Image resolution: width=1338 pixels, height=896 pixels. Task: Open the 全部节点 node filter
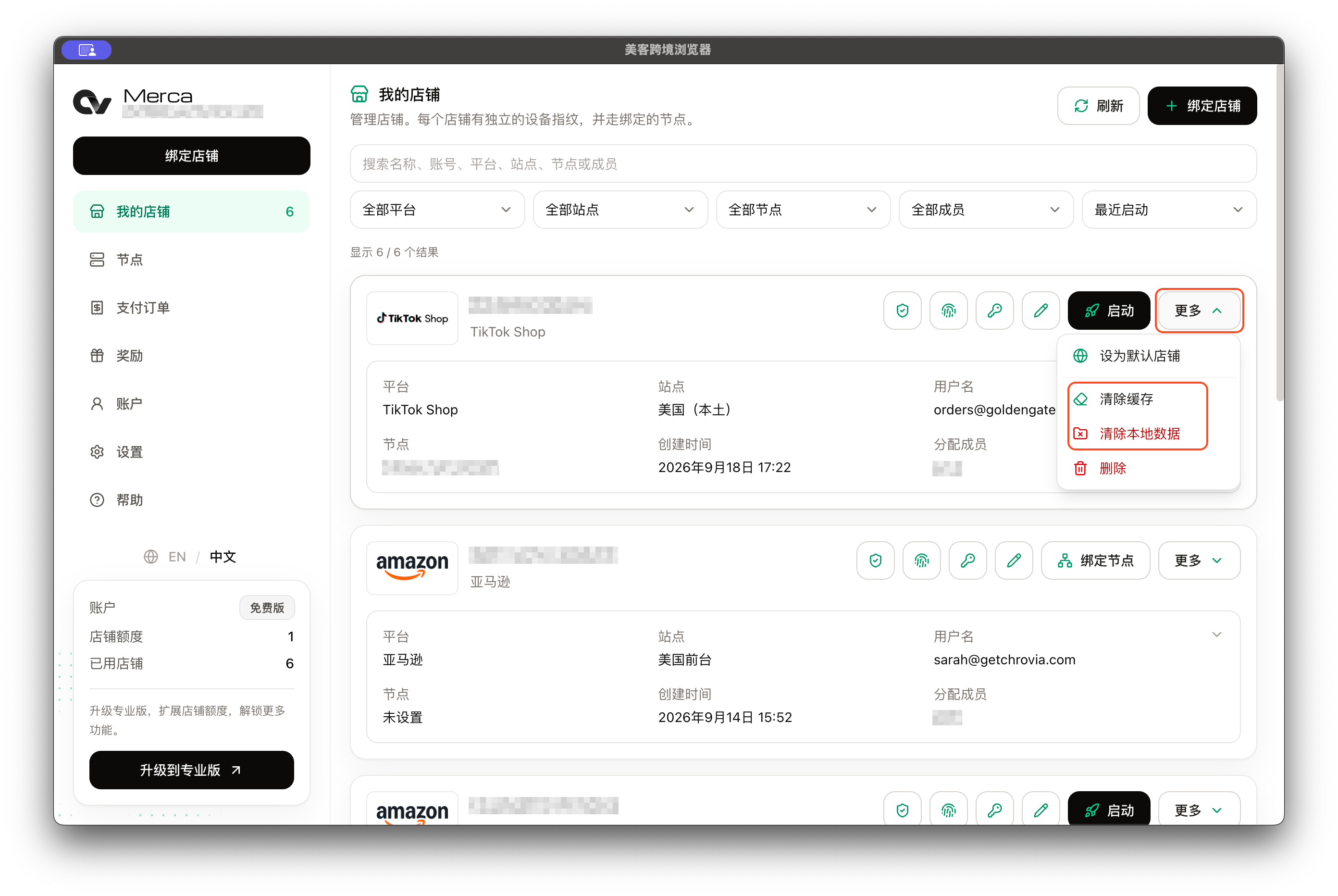tap(803, 210)
